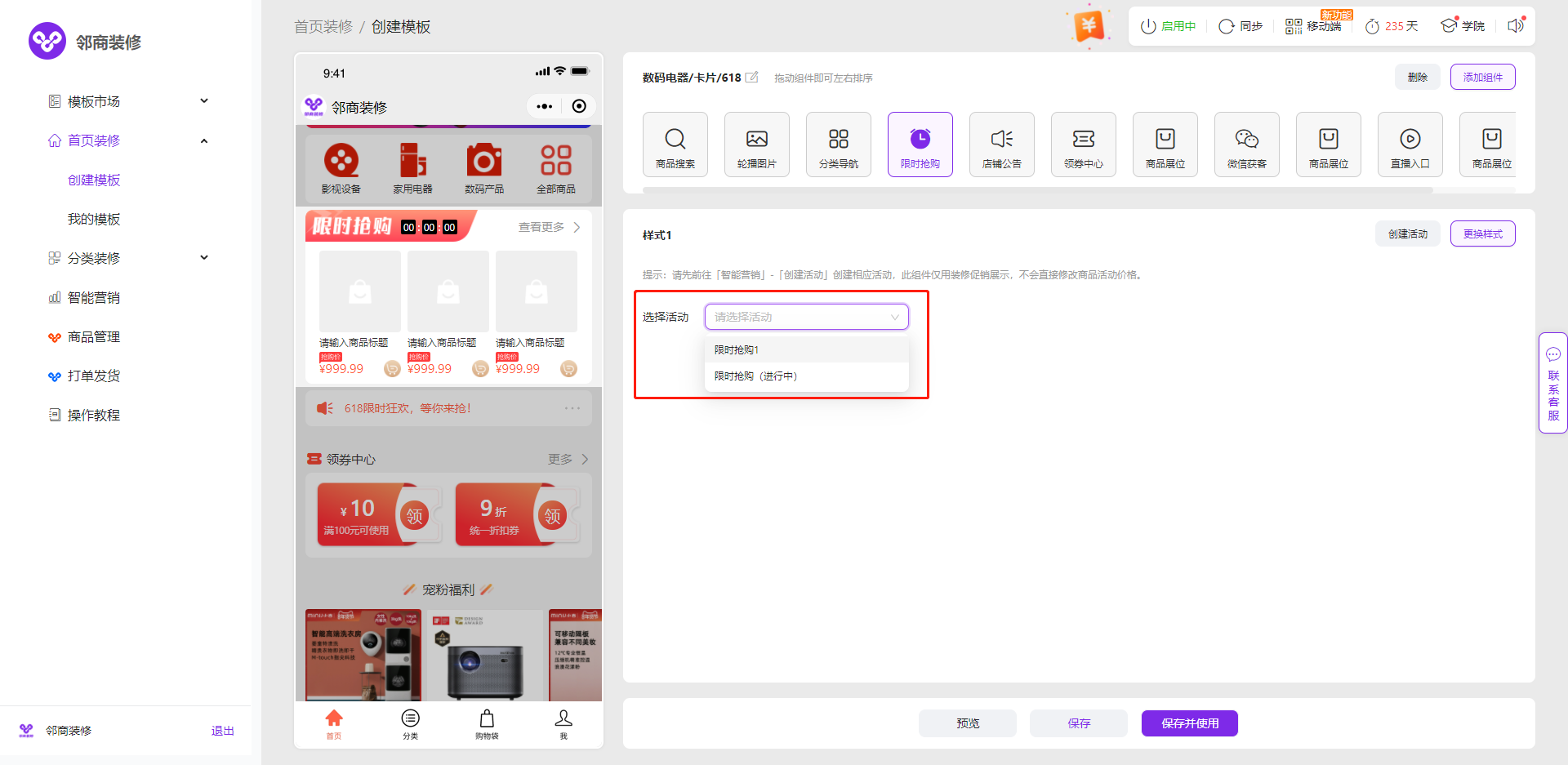Click the 保存并使用 button
1568x765 pixels.
(1189, 723)
